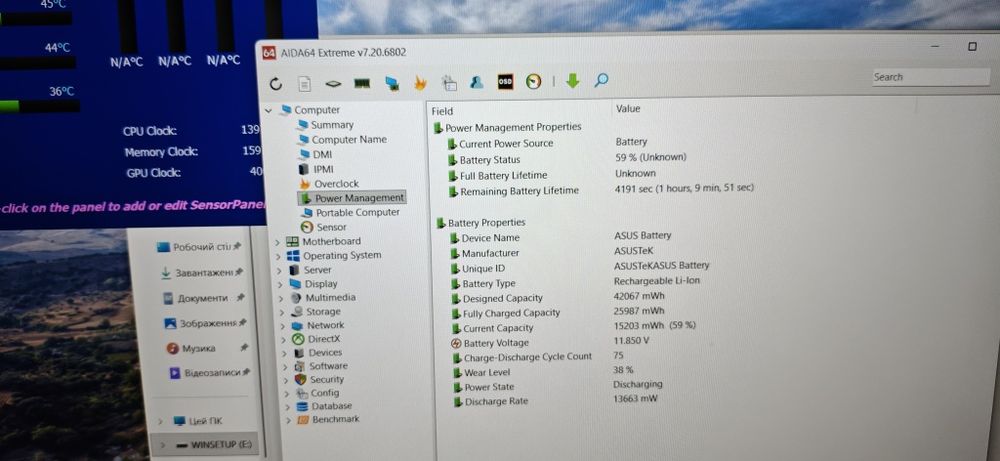Open the Report toolbar icon

[x=305, y=84]
